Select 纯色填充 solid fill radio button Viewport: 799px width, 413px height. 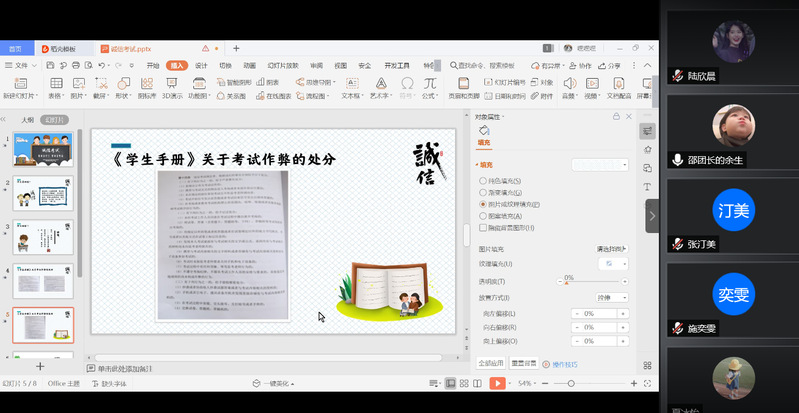pyautogui.click(x=484, y=179)
